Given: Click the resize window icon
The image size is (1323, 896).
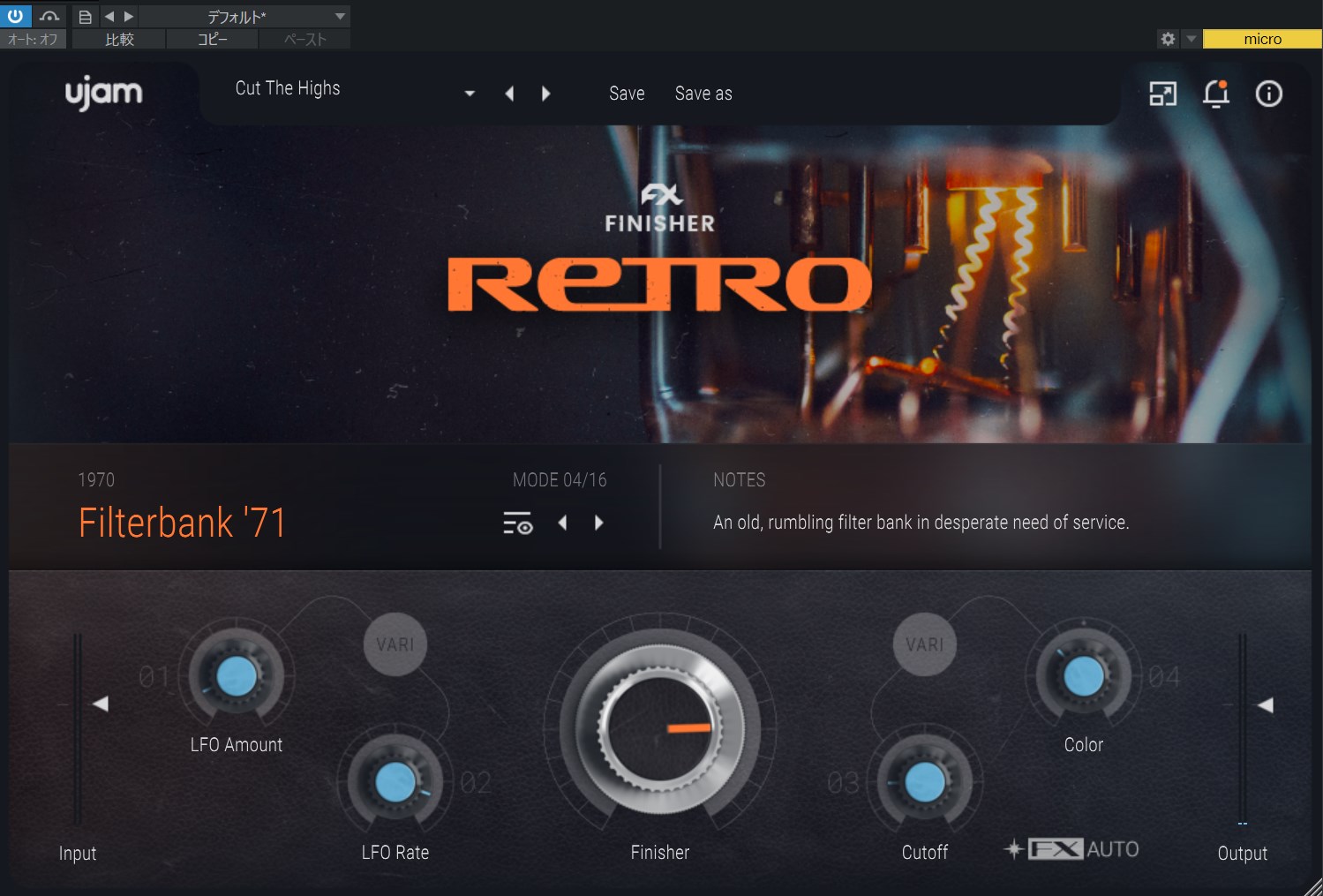Looking at the screenshot, I should (1162, 94).
